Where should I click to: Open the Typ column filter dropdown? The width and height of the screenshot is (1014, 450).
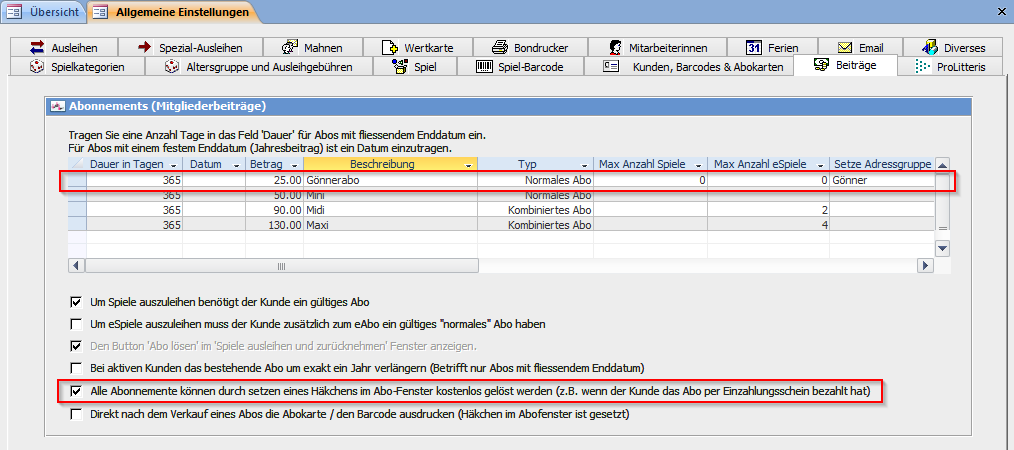[x=586, y=164]
